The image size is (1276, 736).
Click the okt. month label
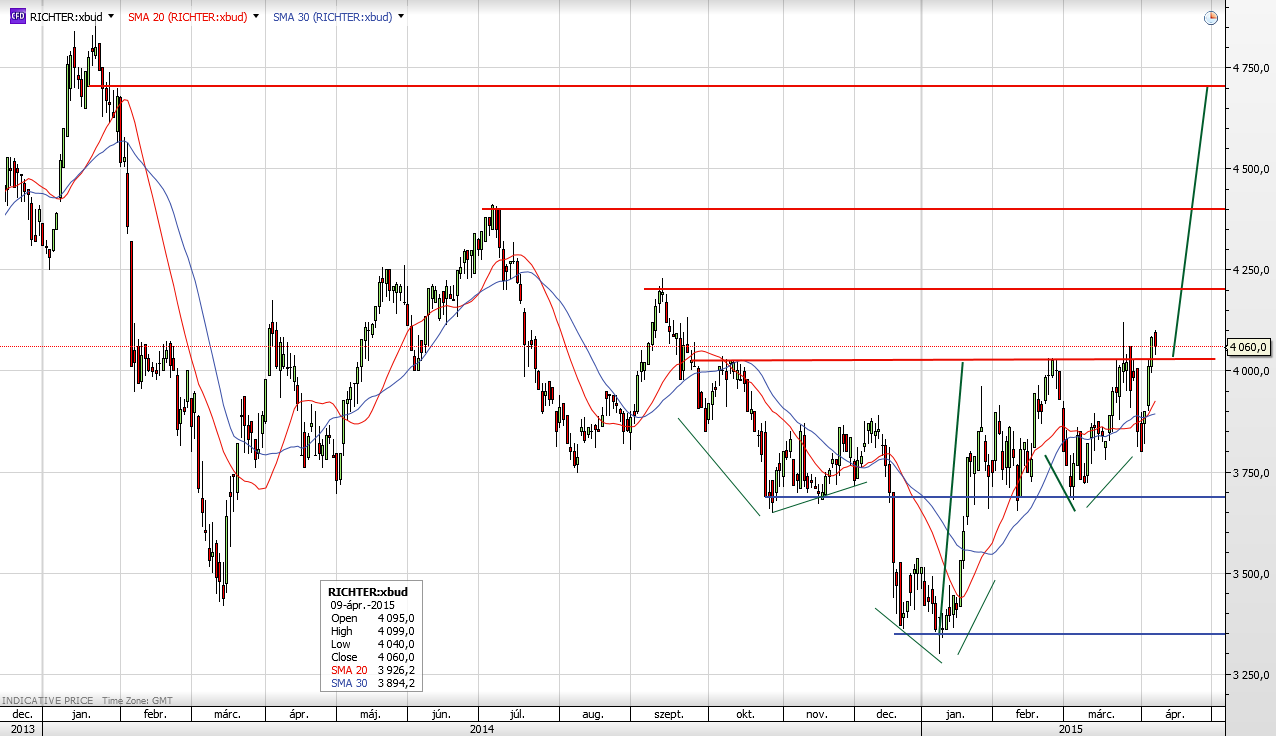(x=745, y=715)
